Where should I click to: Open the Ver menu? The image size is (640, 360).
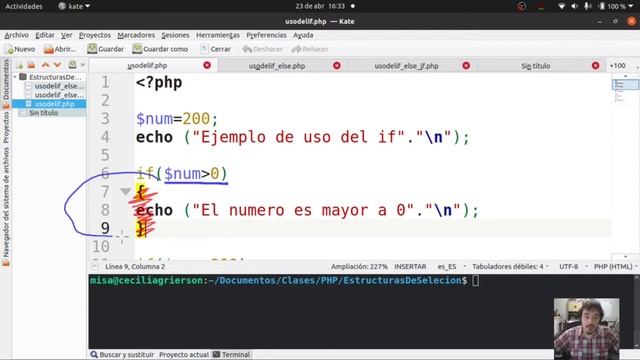pyautogui.click(x=67, y=35)
